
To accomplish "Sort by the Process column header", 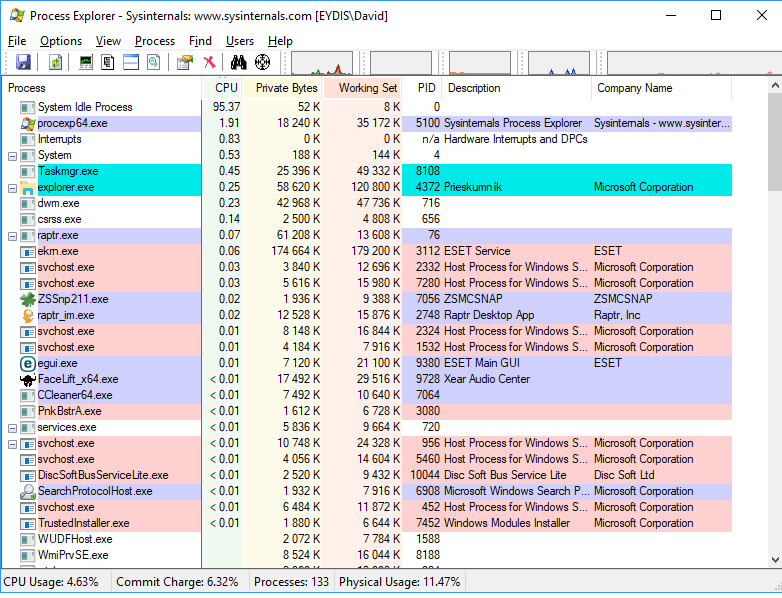I will [x=102, y=88].
